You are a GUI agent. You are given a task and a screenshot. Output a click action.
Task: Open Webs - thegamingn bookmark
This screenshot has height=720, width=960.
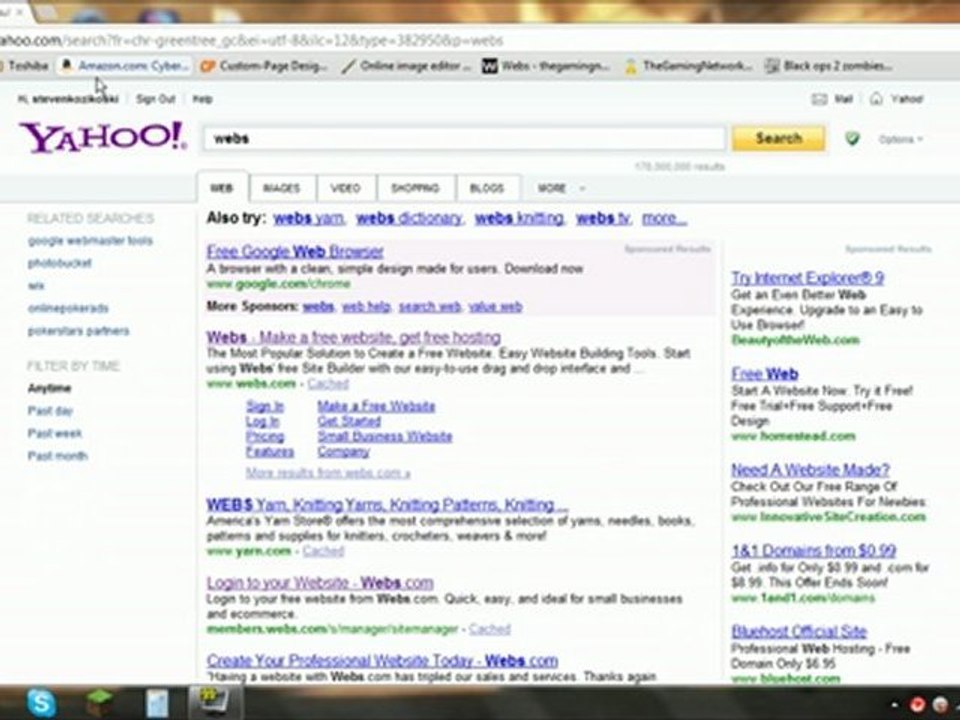pos(546,66)
